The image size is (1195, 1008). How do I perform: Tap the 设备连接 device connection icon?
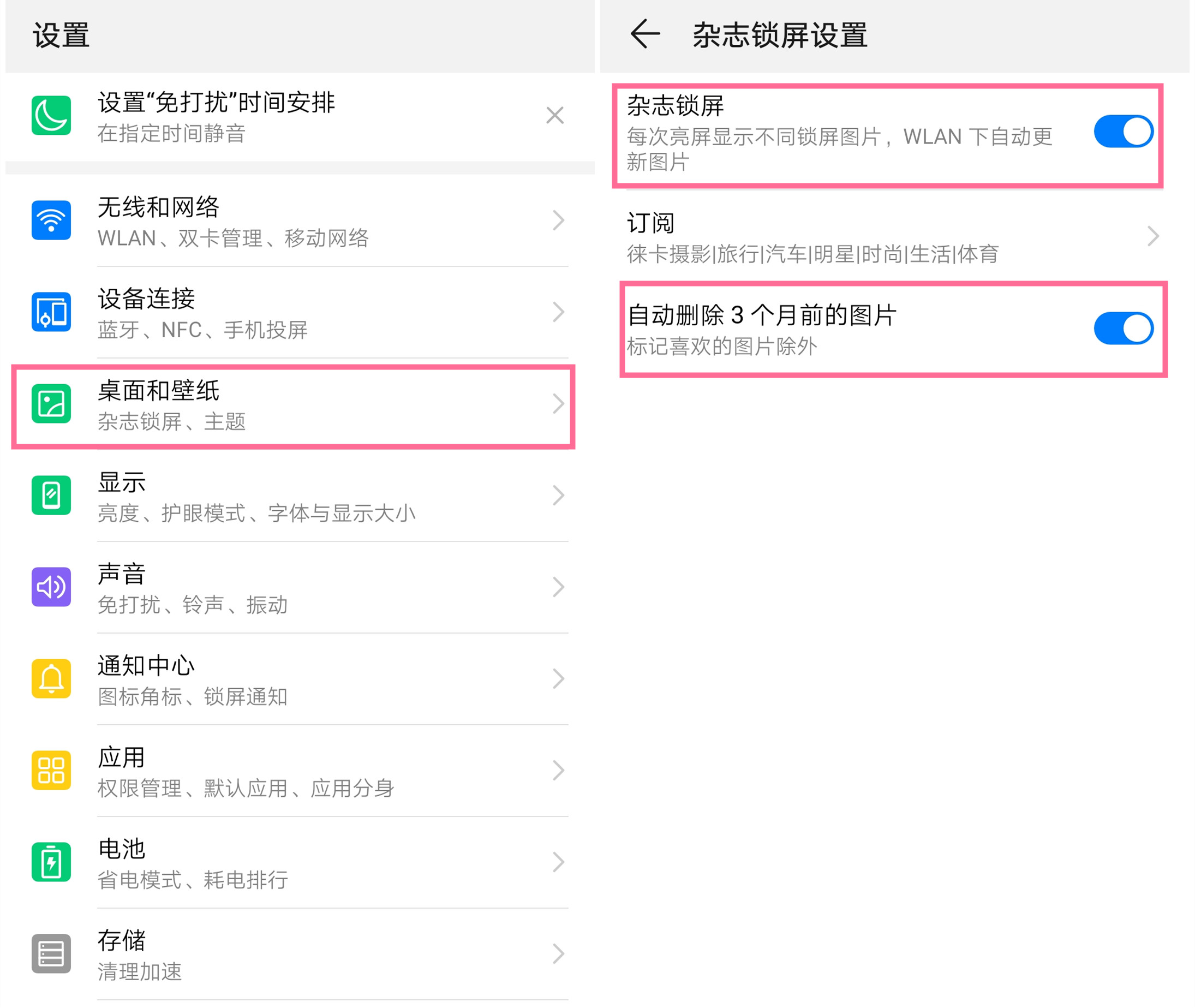pyautogui.click(x=51, y=312)
